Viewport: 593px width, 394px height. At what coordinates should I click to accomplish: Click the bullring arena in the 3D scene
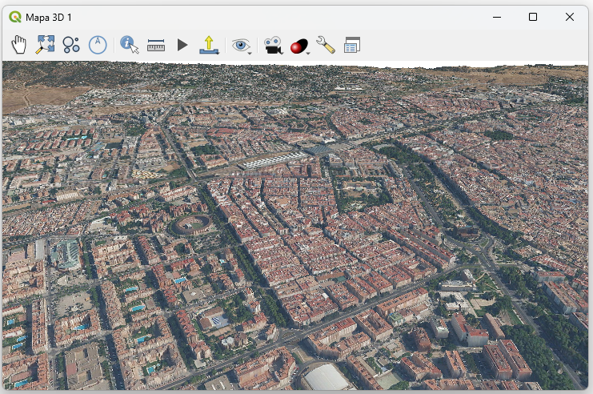[x=193, y=224]
